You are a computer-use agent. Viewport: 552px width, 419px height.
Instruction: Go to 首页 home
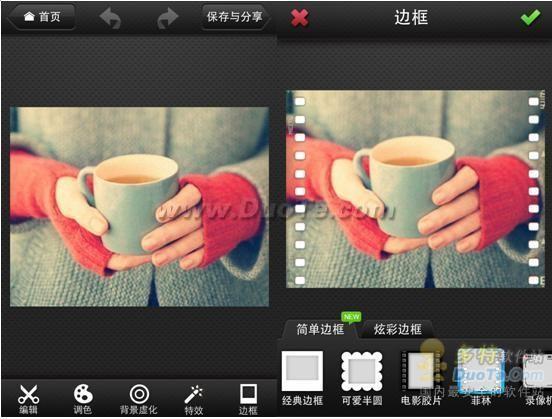[42, 17]
